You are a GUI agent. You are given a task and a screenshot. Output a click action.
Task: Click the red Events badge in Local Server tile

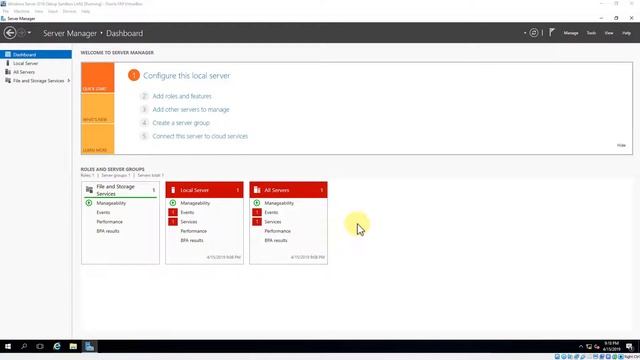(x=173, y=212)
